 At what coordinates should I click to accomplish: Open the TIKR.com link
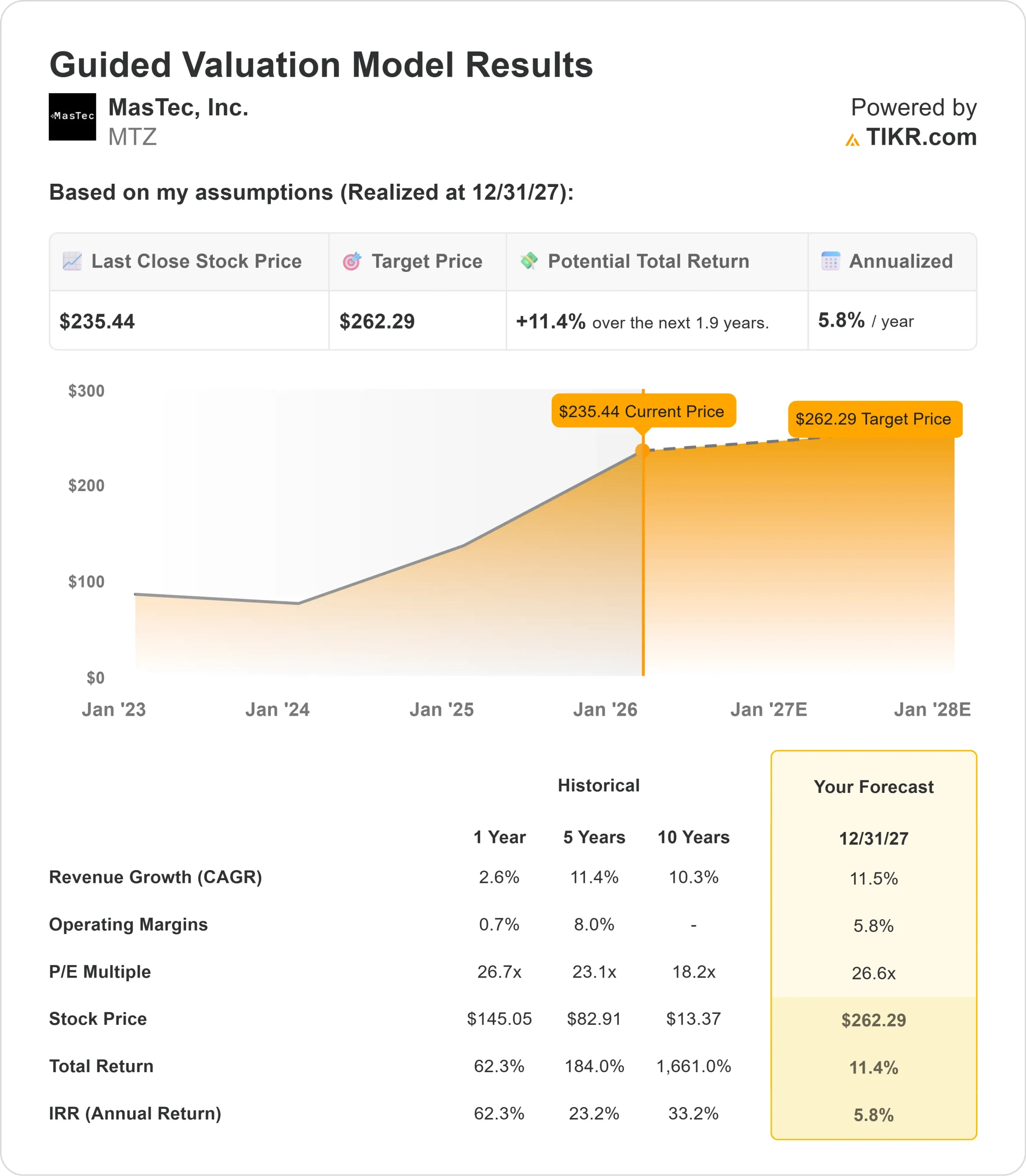click(921, 137)
